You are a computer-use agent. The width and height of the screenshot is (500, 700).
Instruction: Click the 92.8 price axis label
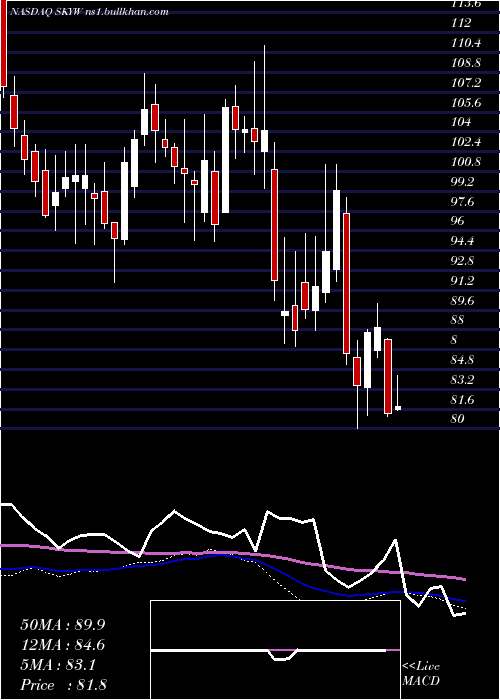[x=463, y=261]
